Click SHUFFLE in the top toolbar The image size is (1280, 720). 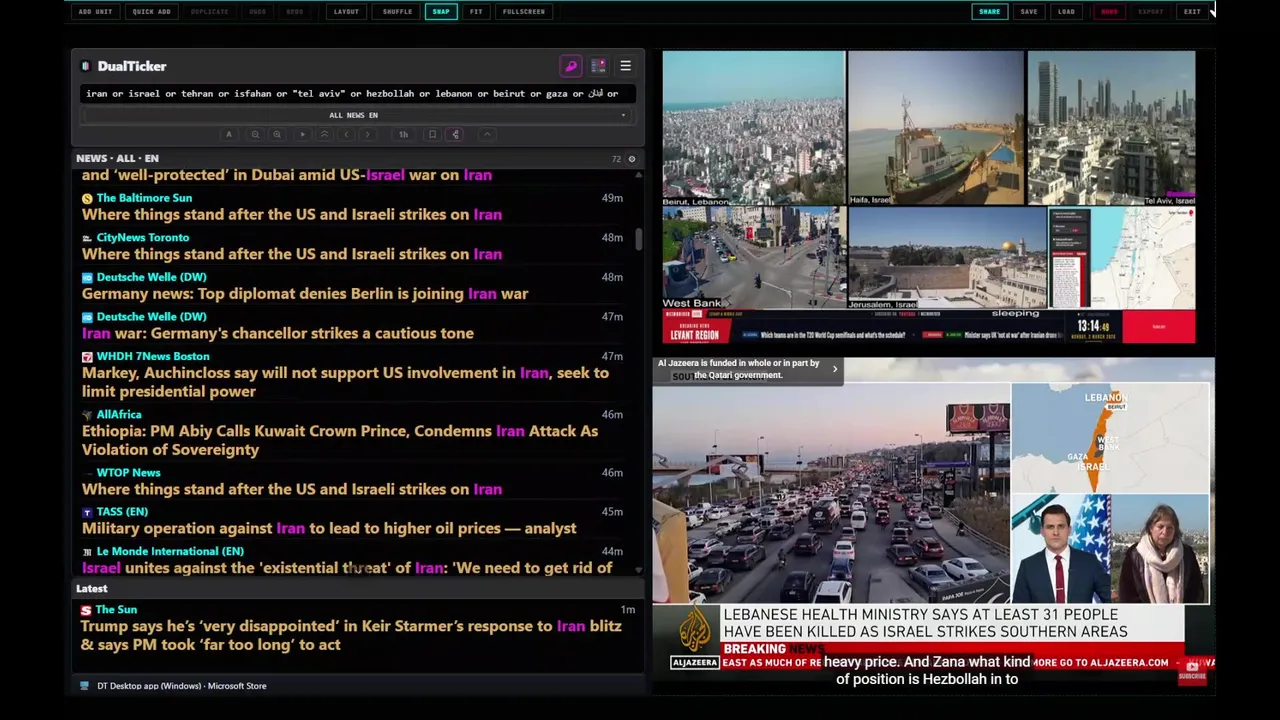[x=397, y=12]
